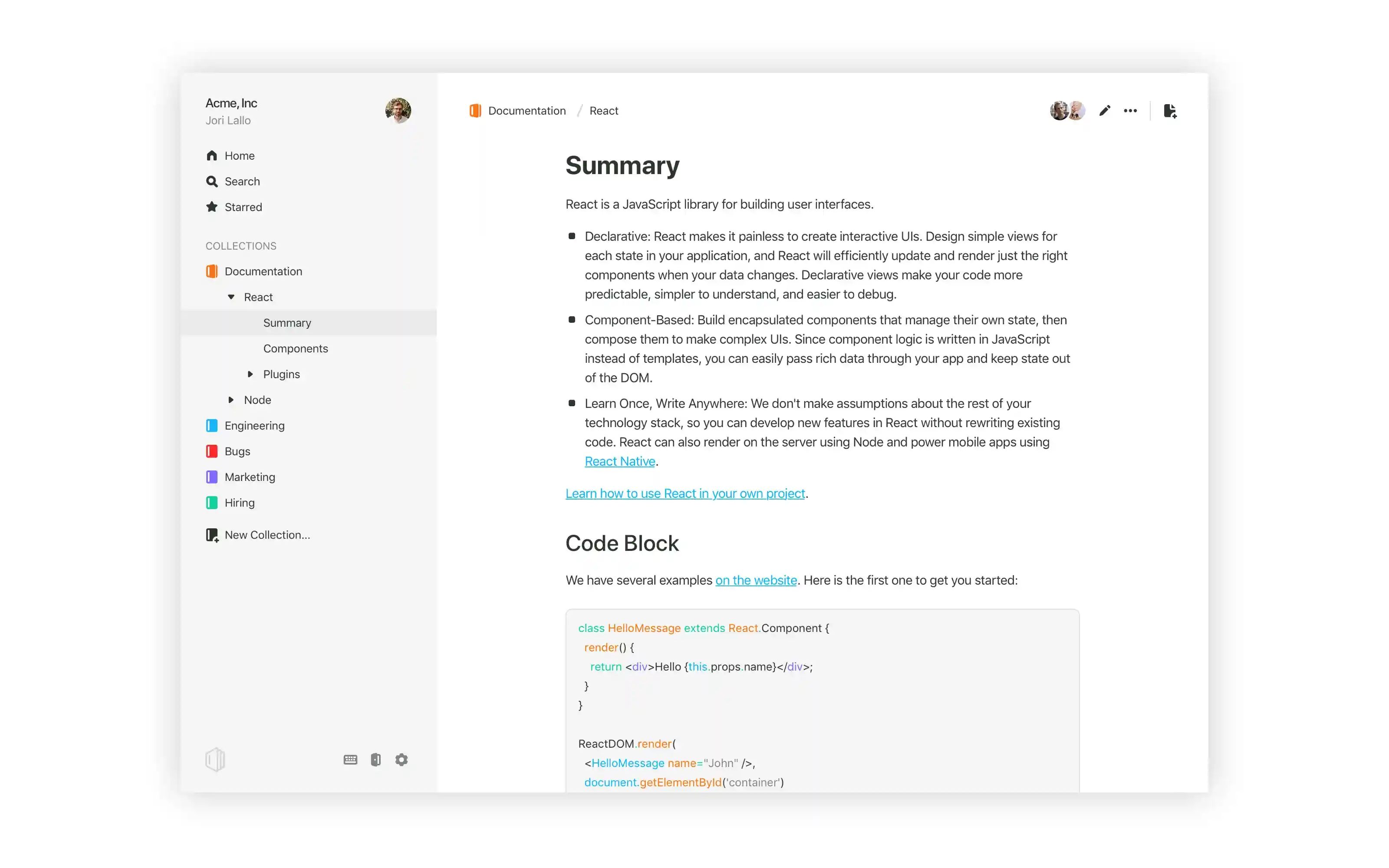
Task: Open Search in the sidebar
Action: coord(242,181)
